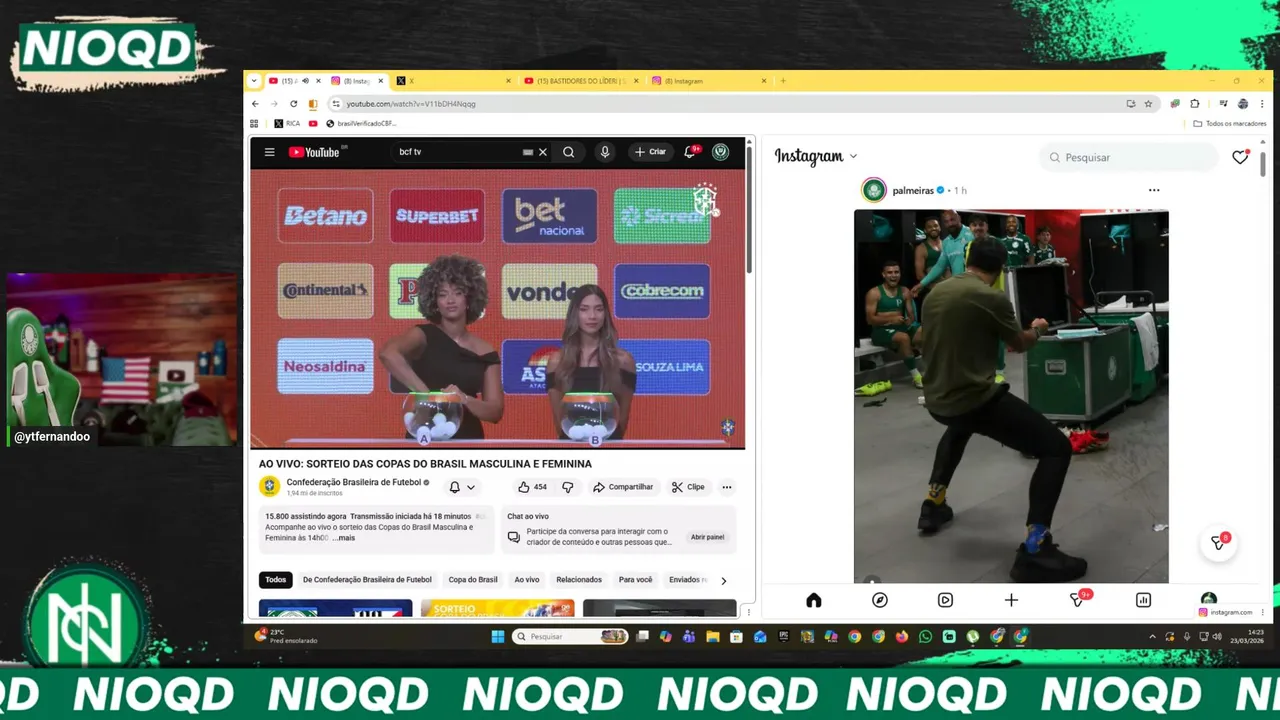
Task: Start YouTube voice search with microphone
Action: point(604,152)
